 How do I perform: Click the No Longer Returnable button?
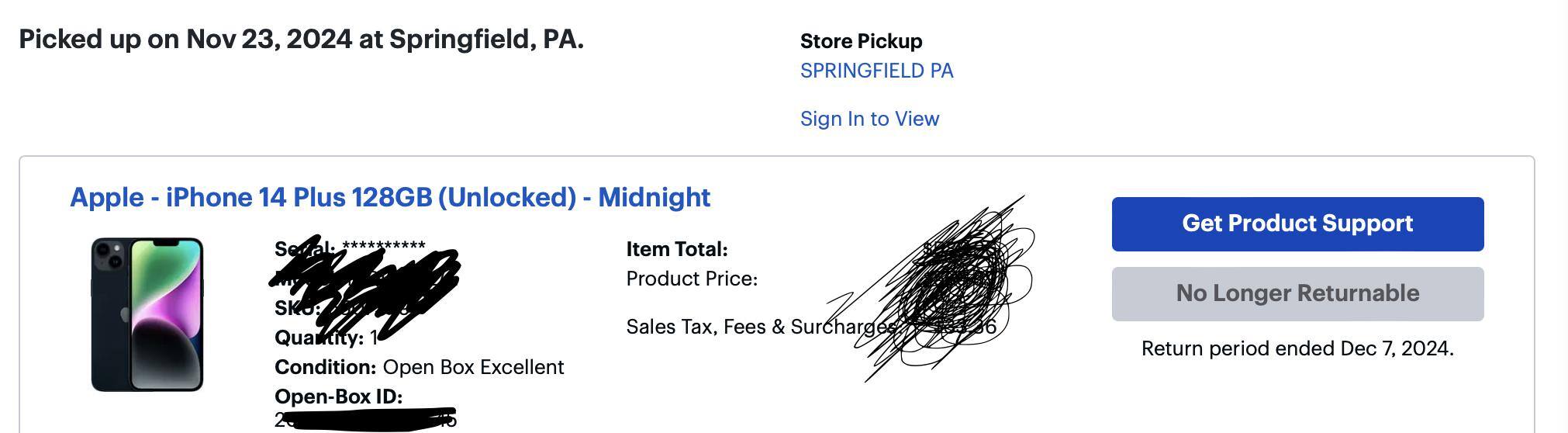tap(1297, 293)
